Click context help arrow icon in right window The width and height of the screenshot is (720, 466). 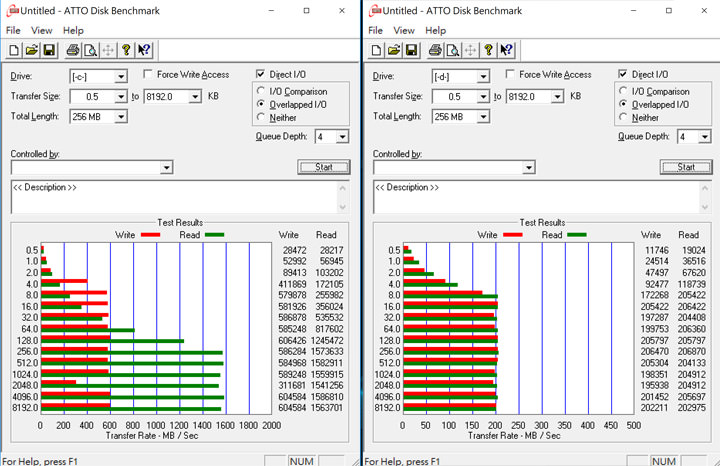[x=507, y=49]
